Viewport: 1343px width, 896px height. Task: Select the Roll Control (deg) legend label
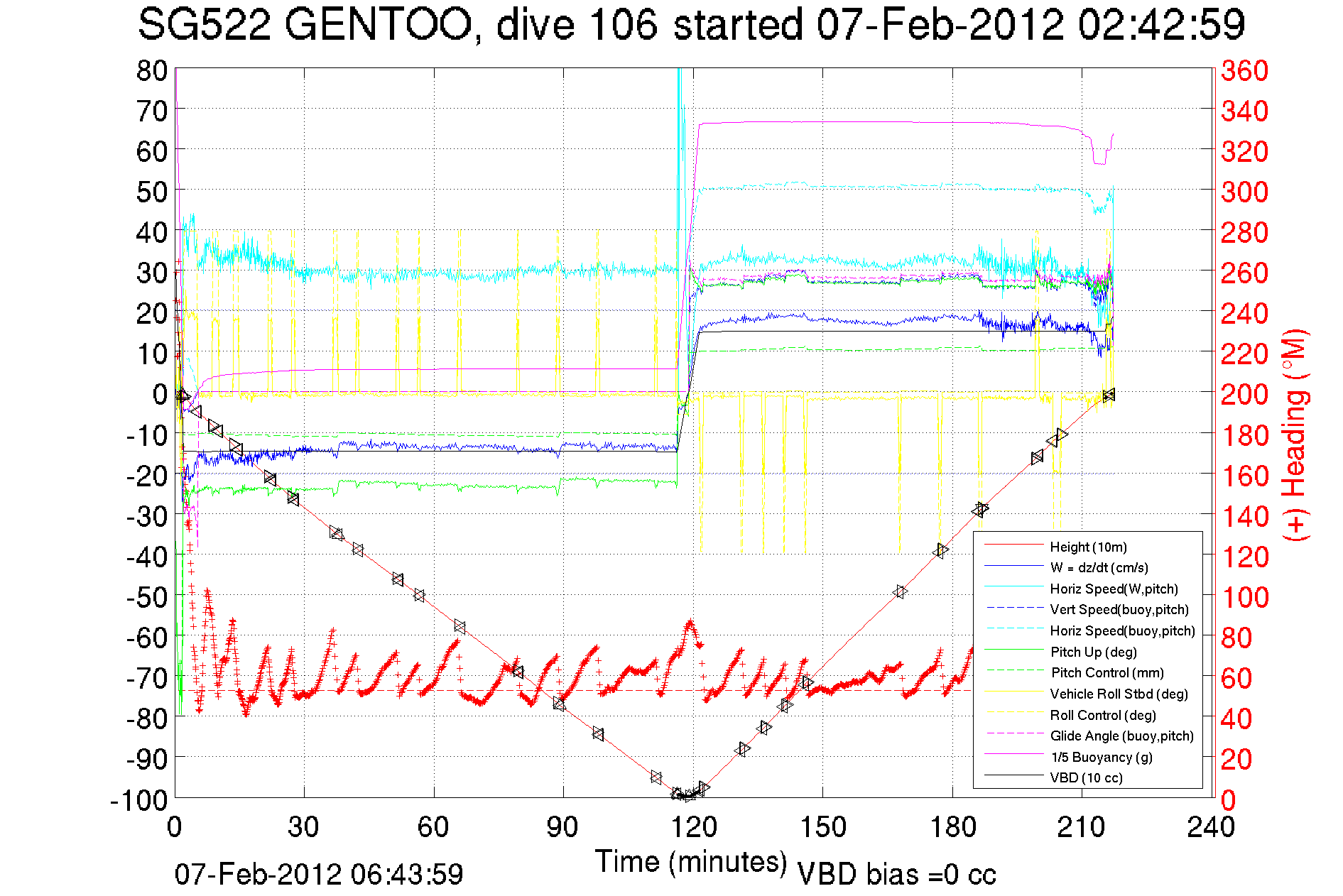[1102, 715]
